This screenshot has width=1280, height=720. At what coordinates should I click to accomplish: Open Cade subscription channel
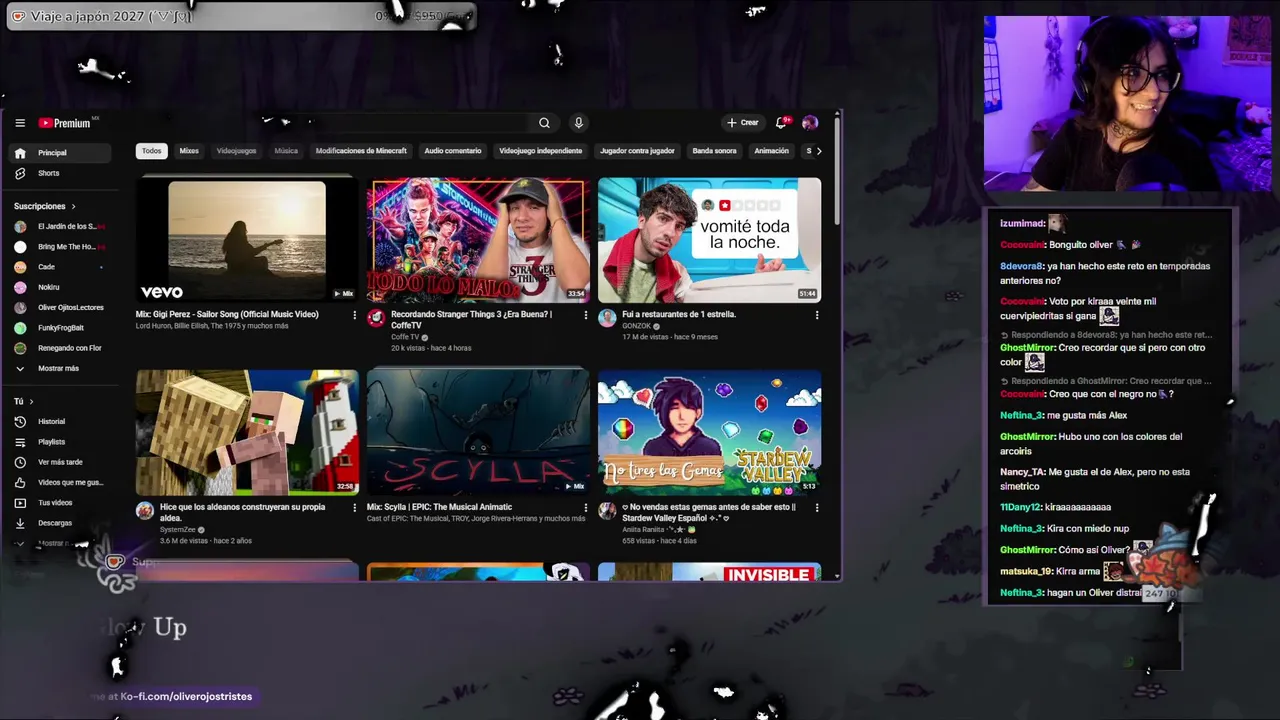pyautogui.click(x=62, y=267)
